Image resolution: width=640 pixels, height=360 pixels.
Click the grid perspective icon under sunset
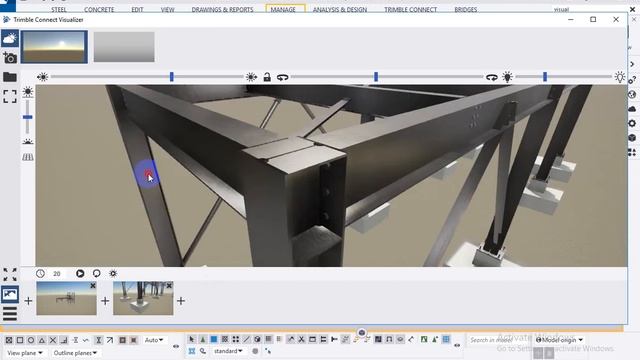[28, 157]
